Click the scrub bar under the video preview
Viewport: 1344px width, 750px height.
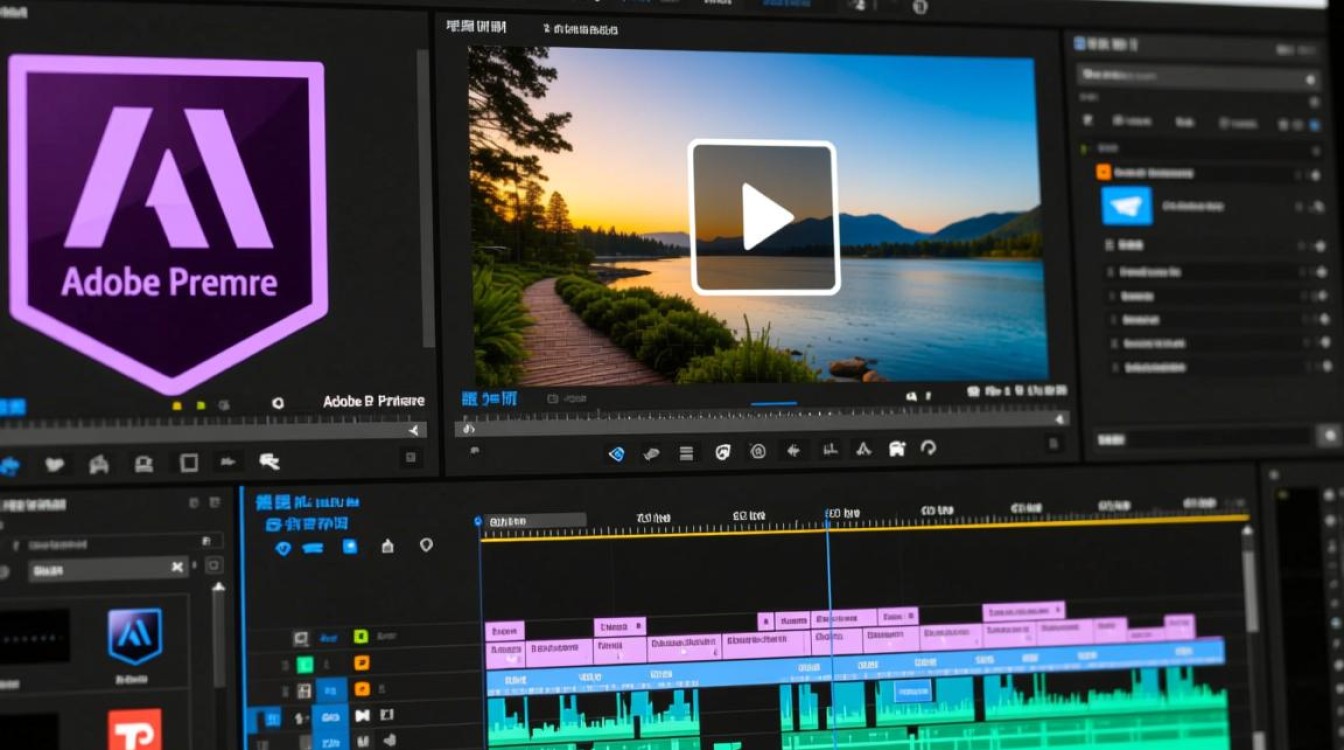pyautogui.click(x=762, y=423)
